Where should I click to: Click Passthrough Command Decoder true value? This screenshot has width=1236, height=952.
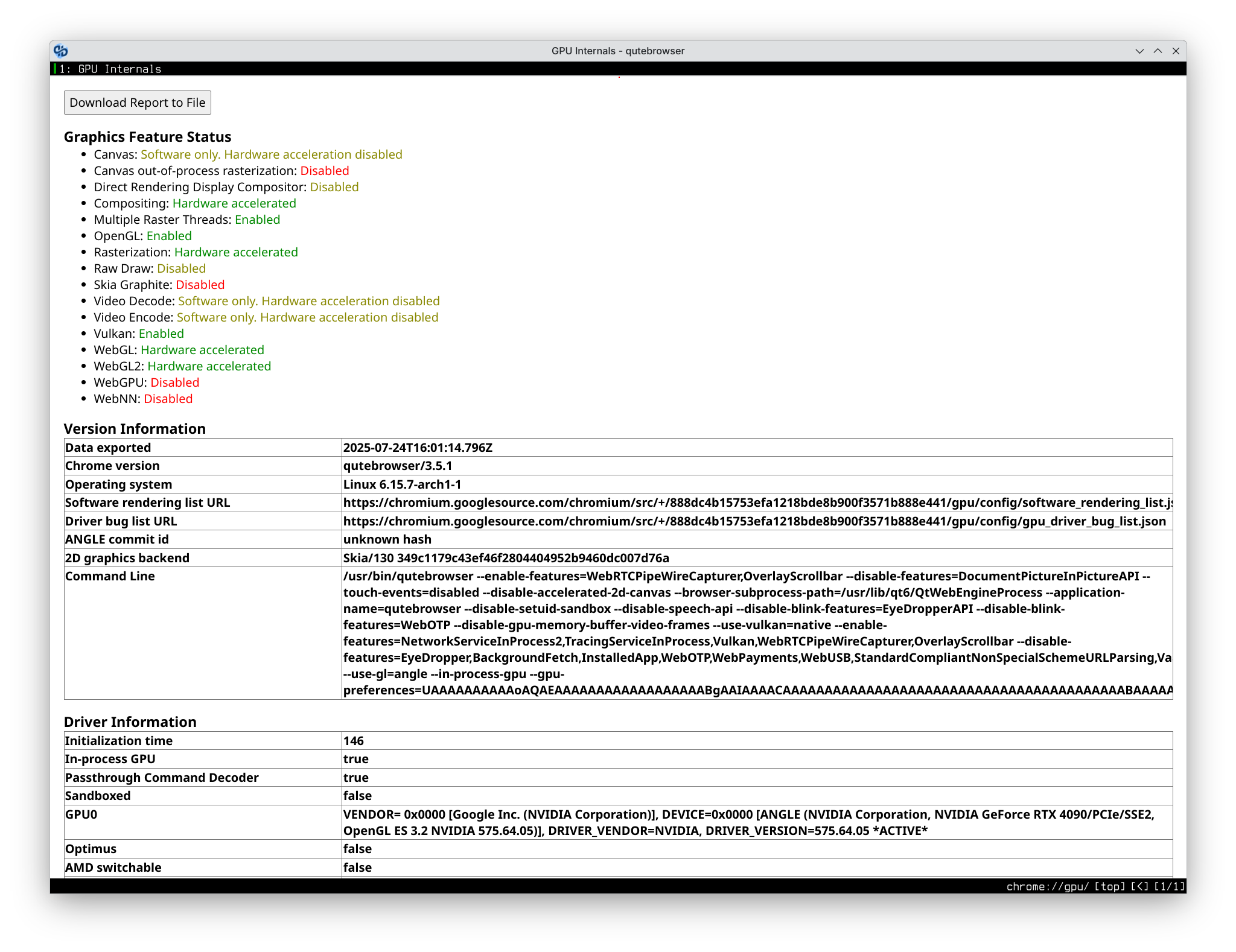pyautogui.click(x=356, y=778)
